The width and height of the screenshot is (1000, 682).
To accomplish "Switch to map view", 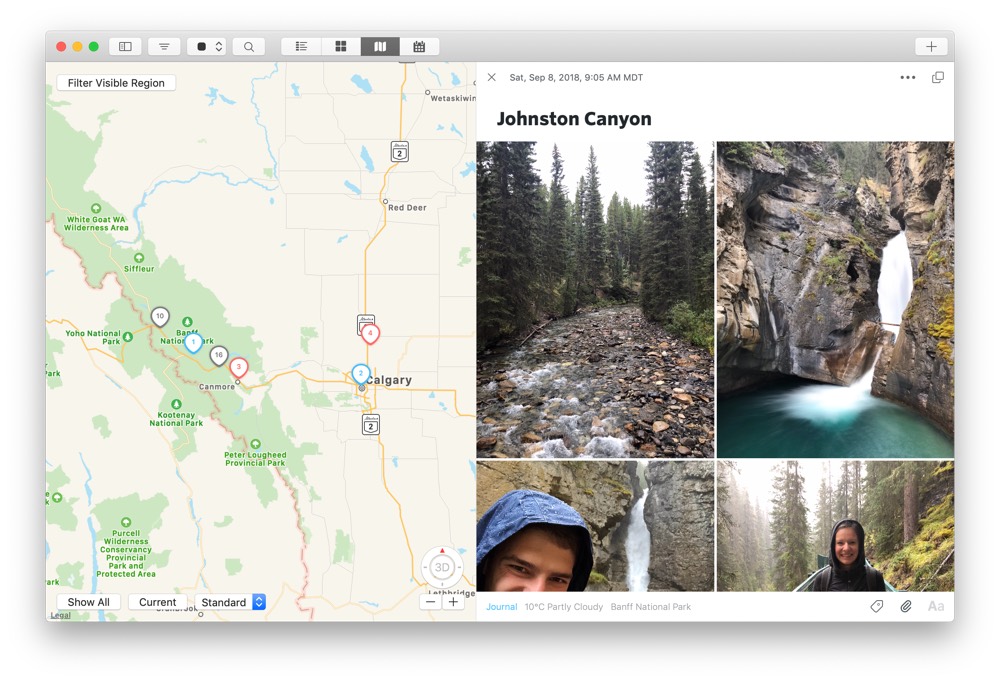I will tap(380, 47).
